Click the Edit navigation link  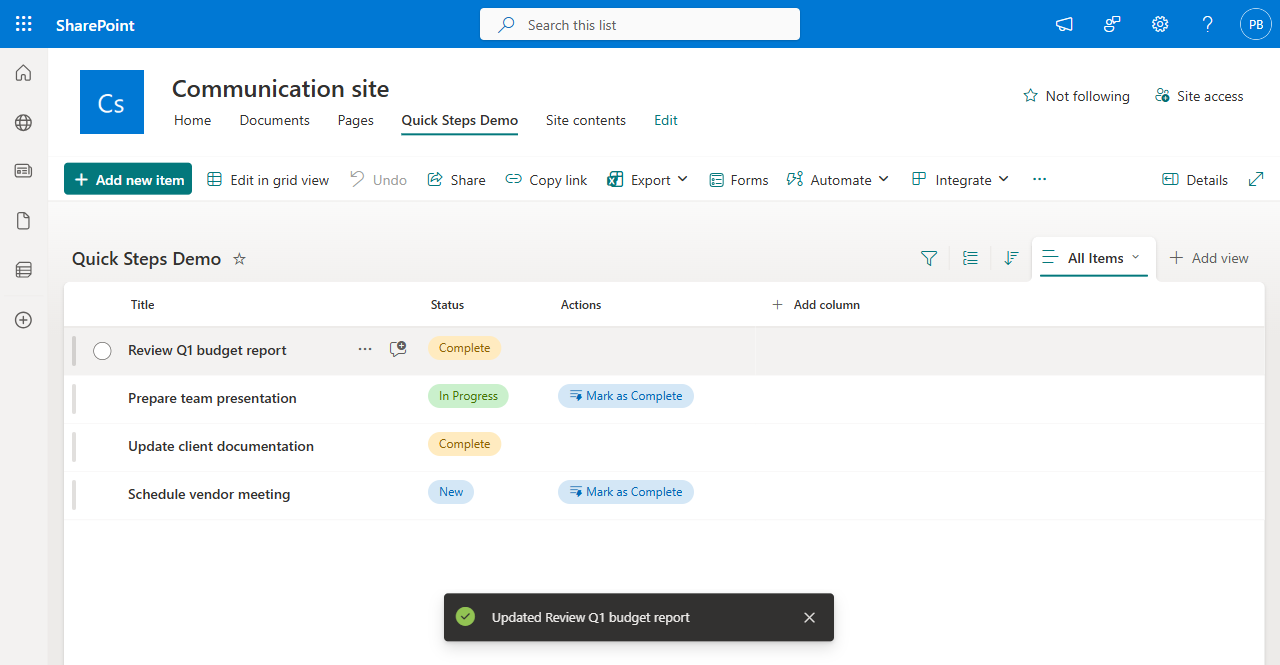point(666,120)
